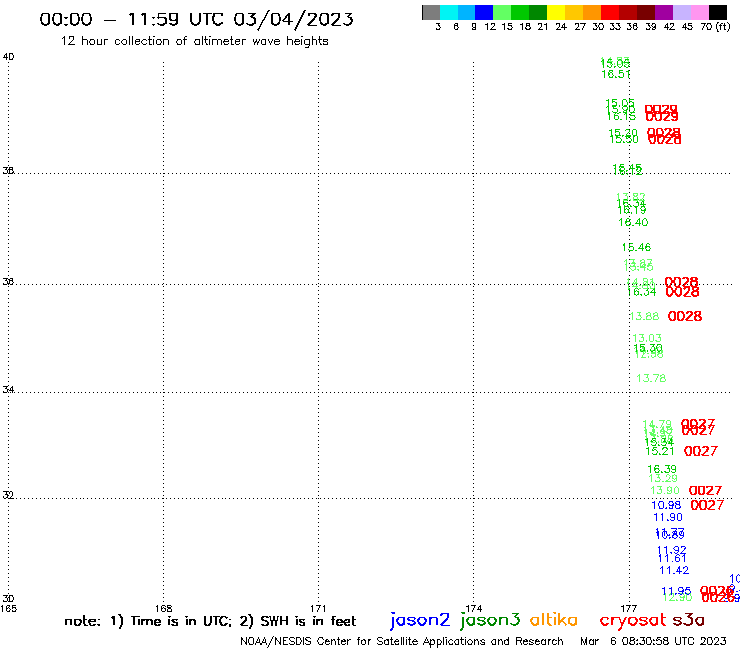This screenshot has height=650, width=740.
Task: Click the gray swatch in the color scale
Action: click(431, 12)
